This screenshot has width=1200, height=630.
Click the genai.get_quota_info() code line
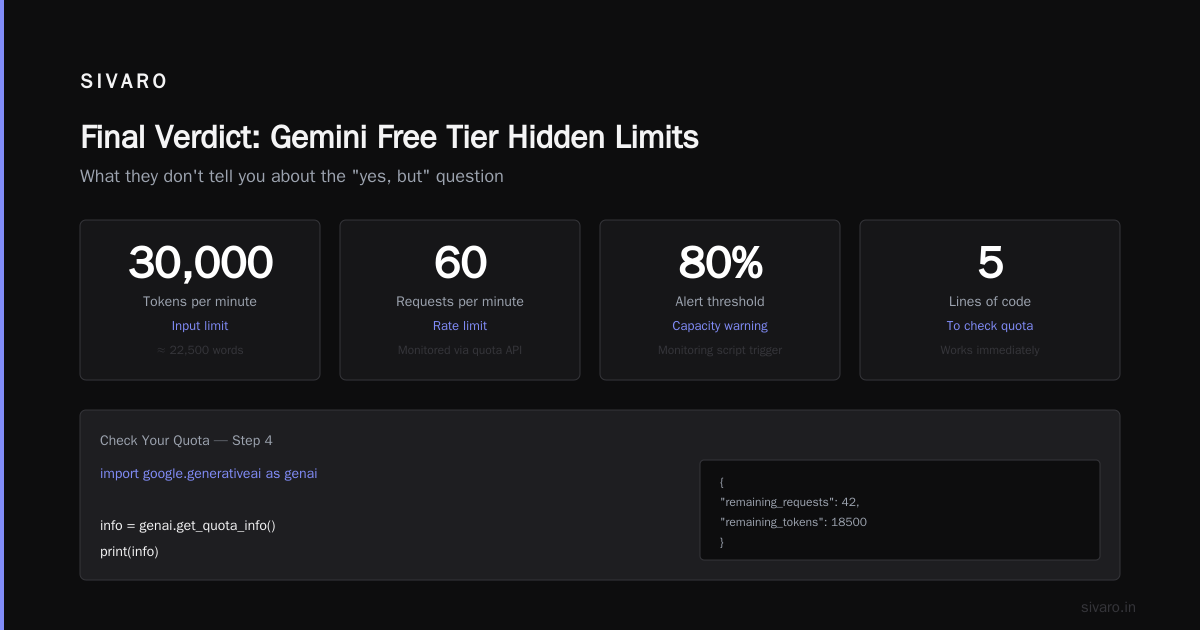coord(187,525)
